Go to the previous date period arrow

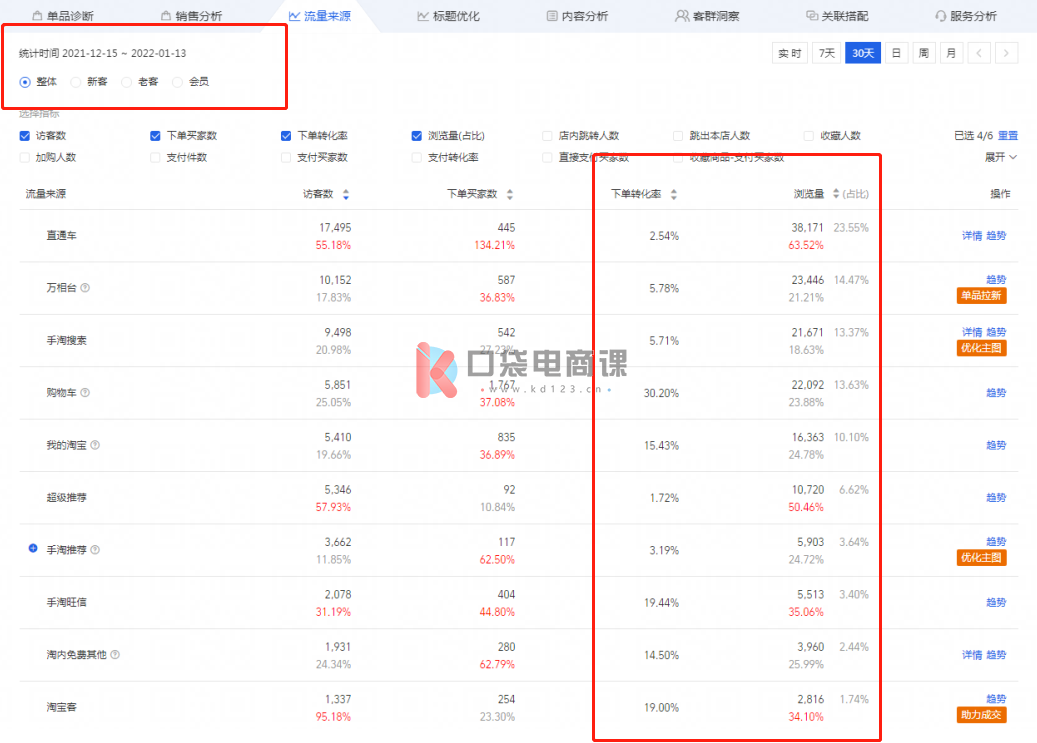pos(979,53)
